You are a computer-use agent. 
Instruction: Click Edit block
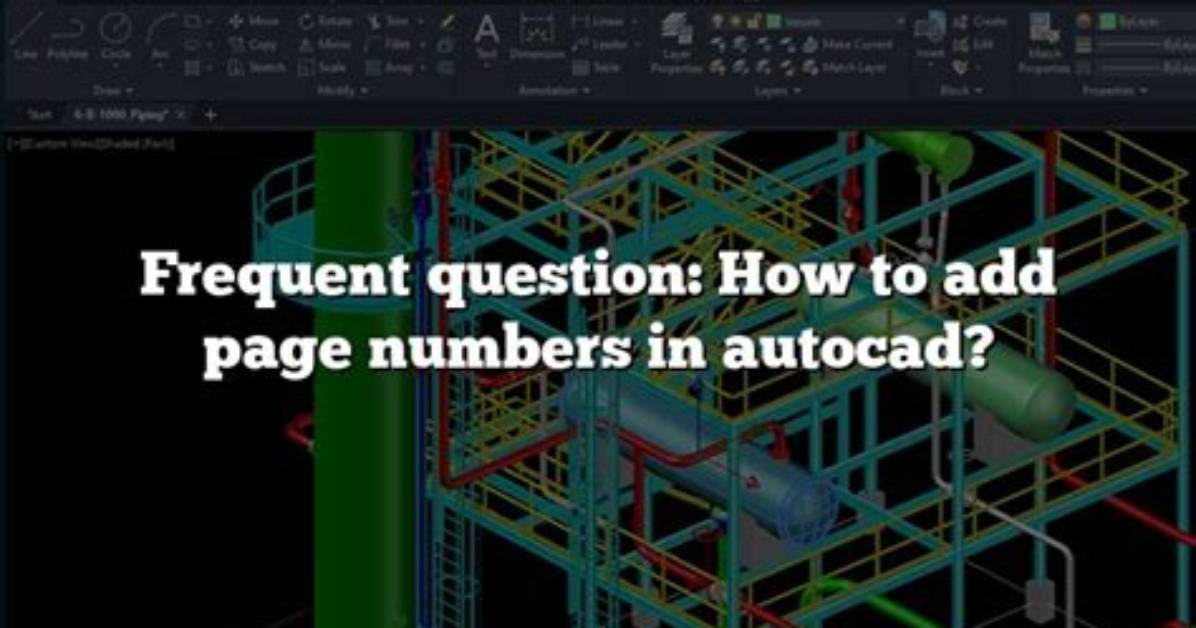point(973,44)
